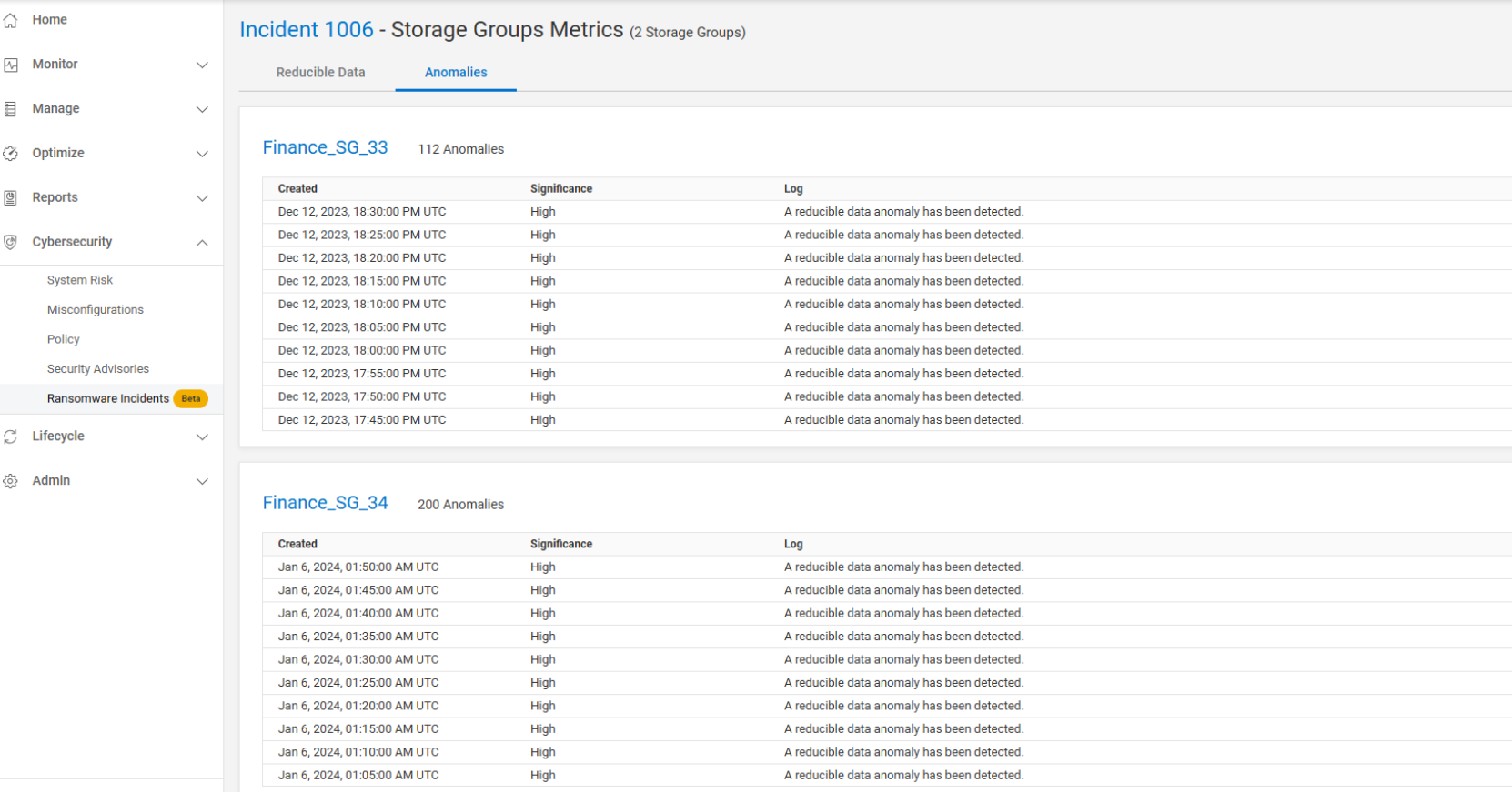Click the Optimize gauge icon
Screen dimensions: 1512x793
(11, 154)
